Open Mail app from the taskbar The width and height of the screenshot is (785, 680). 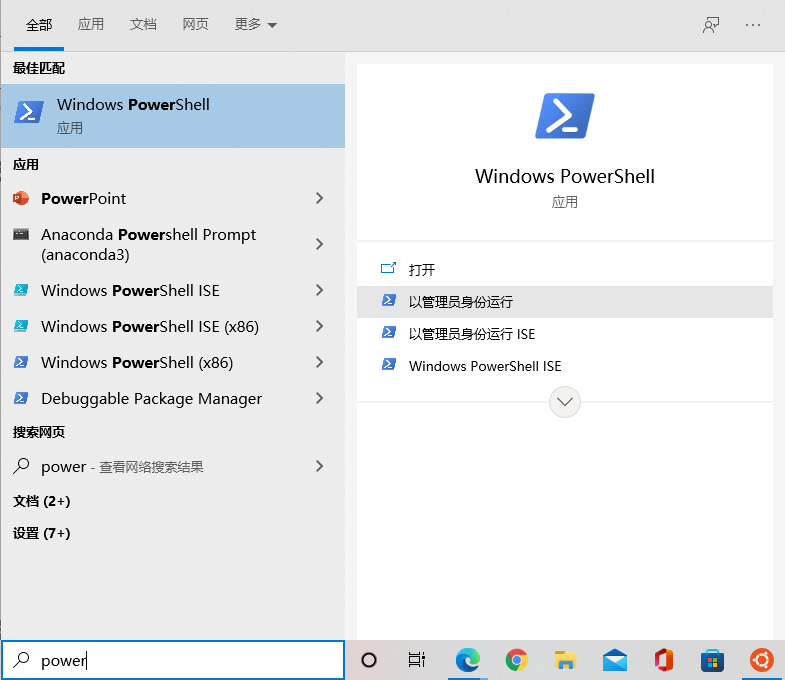(x=615, y=660)
